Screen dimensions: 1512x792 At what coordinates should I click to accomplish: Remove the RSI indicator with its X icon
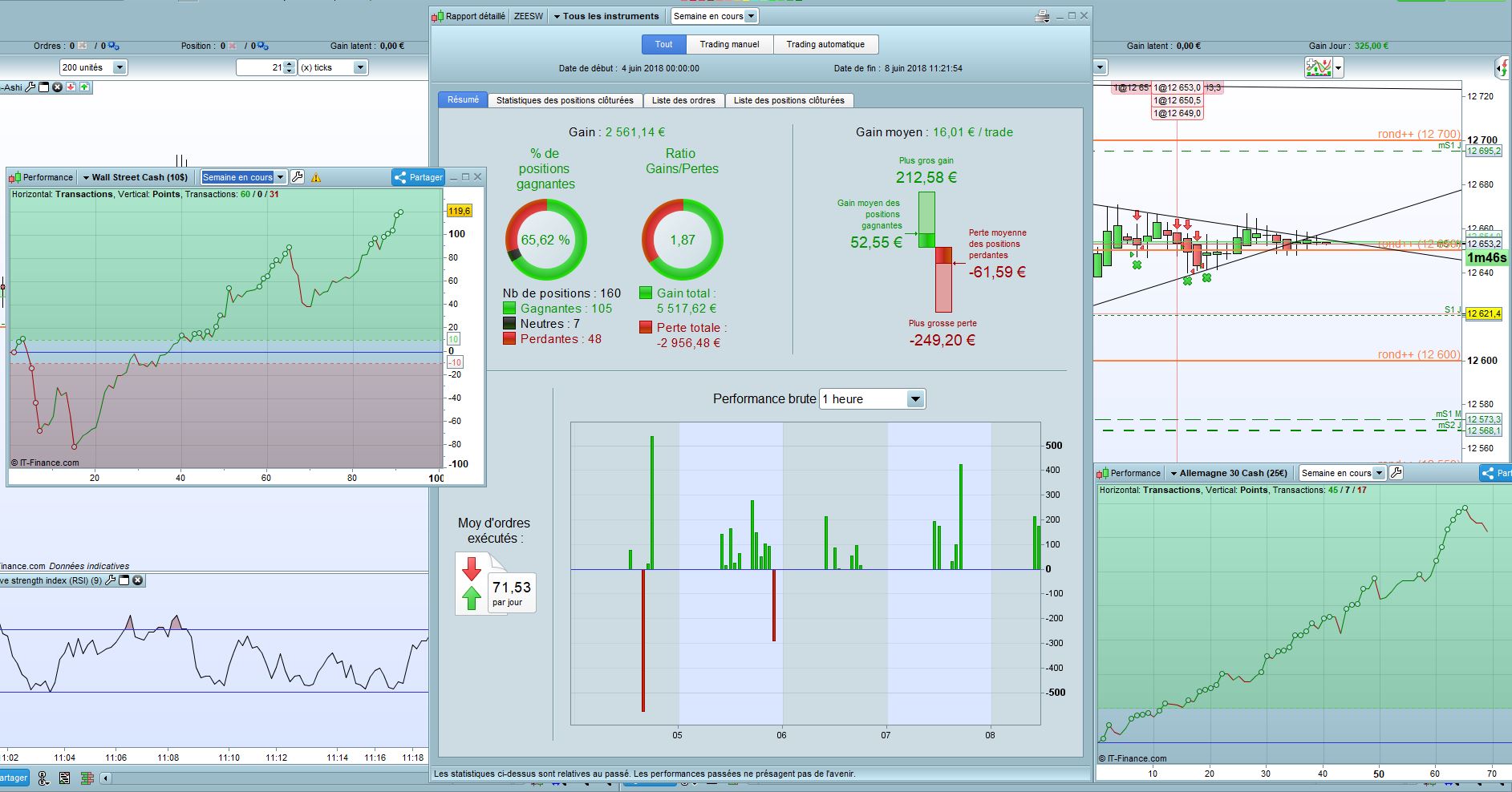click(x=138, y=580)
